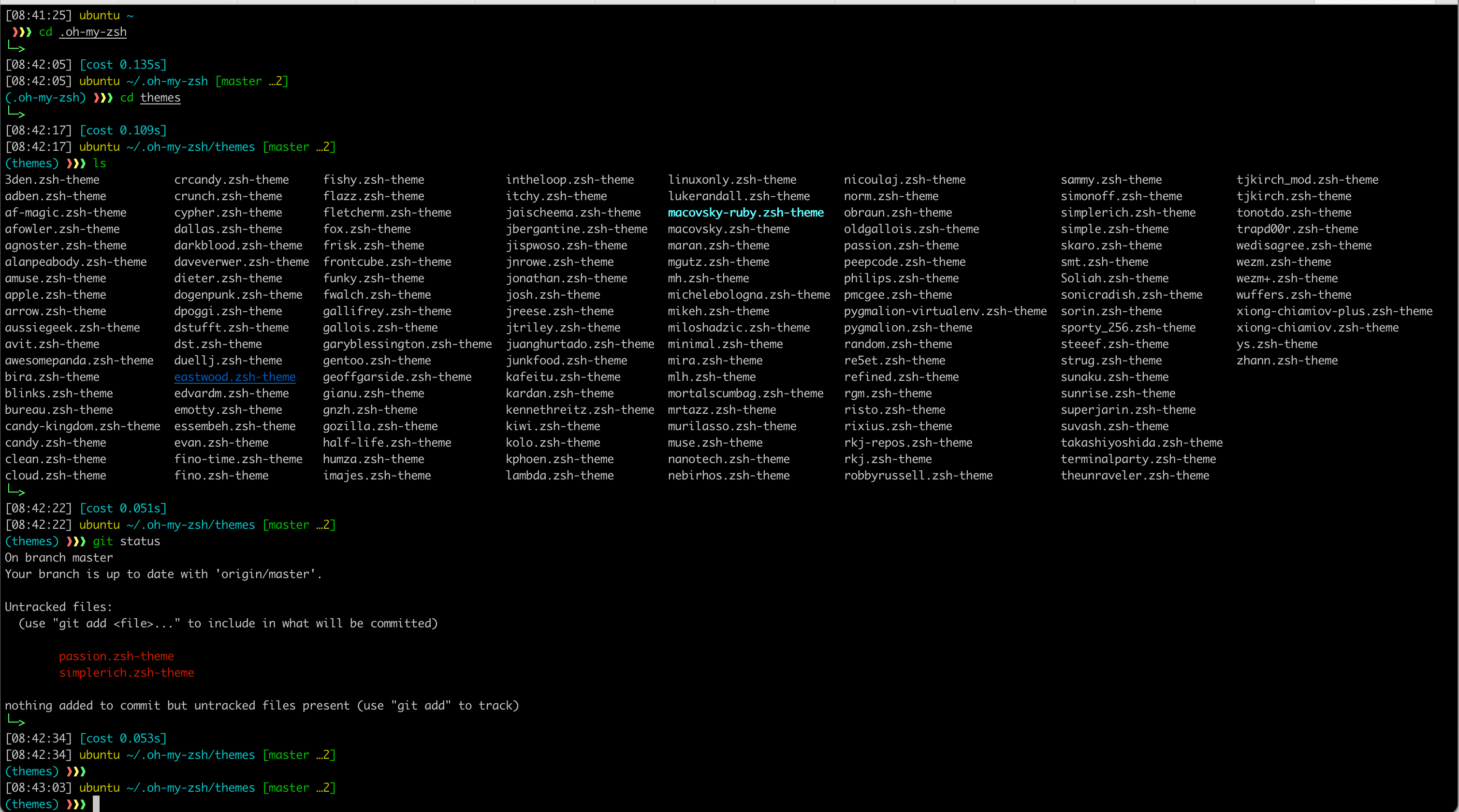Click the underlined .oh-my-zsh path argument
The height and width of the screenshot is (812, 1459).
click(x=93, y=32)
